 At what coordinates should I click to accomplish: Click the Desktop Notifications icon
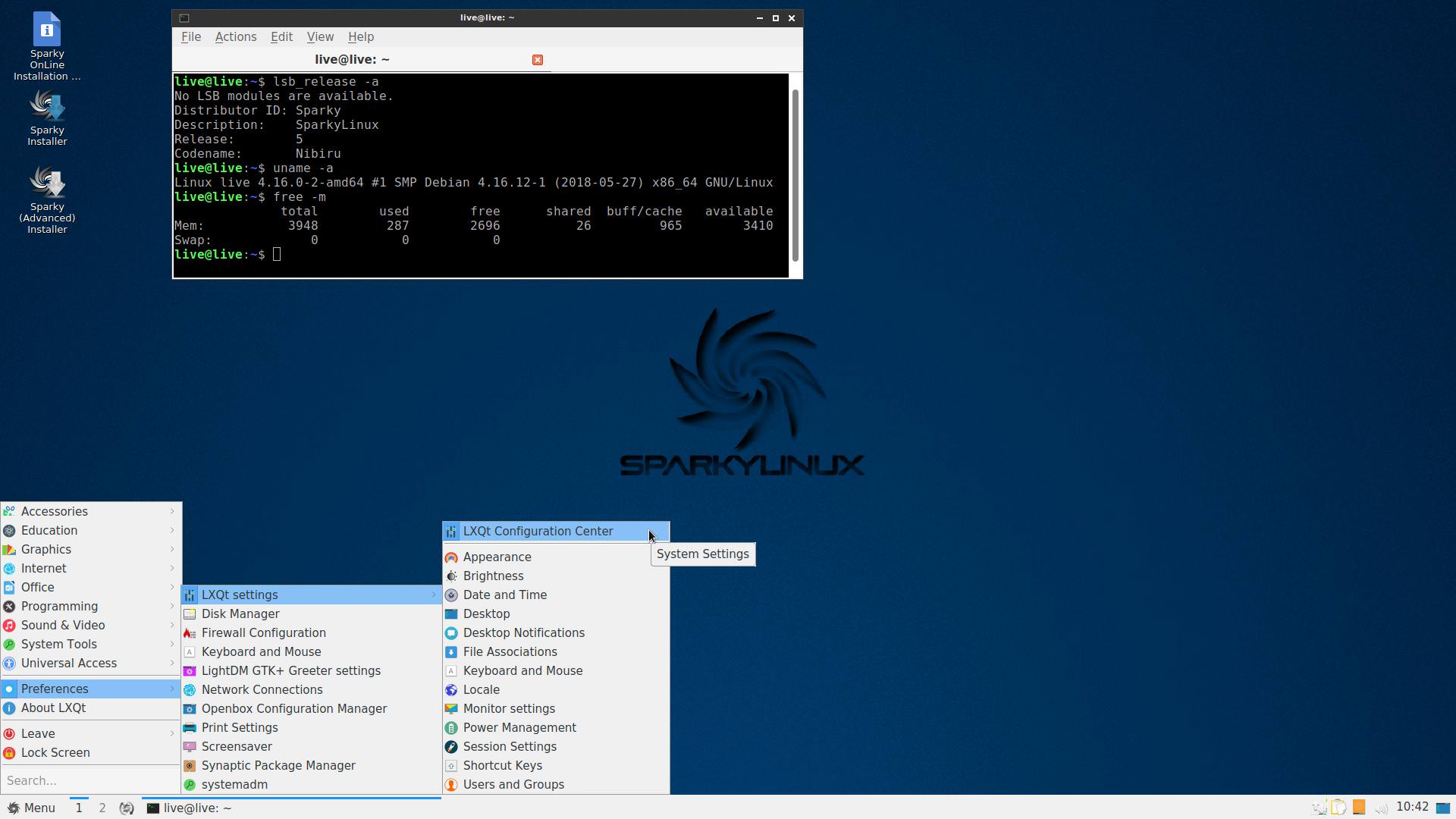pyautogui.click(x=451, y=633)
